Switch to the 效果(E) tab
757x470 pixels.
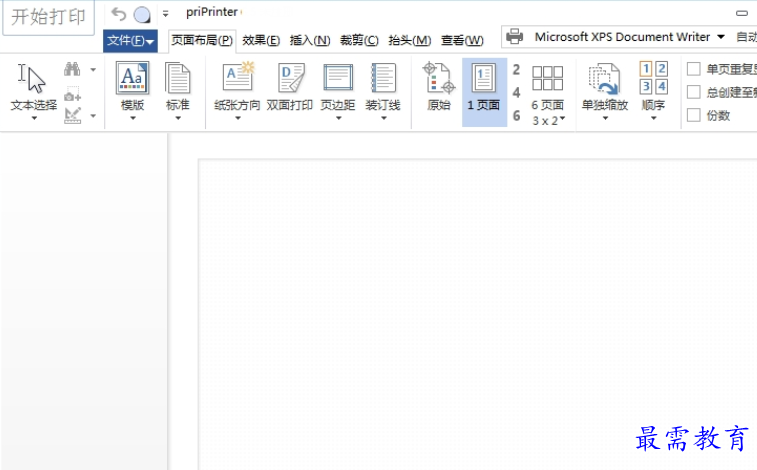click(x=261, y=41)
